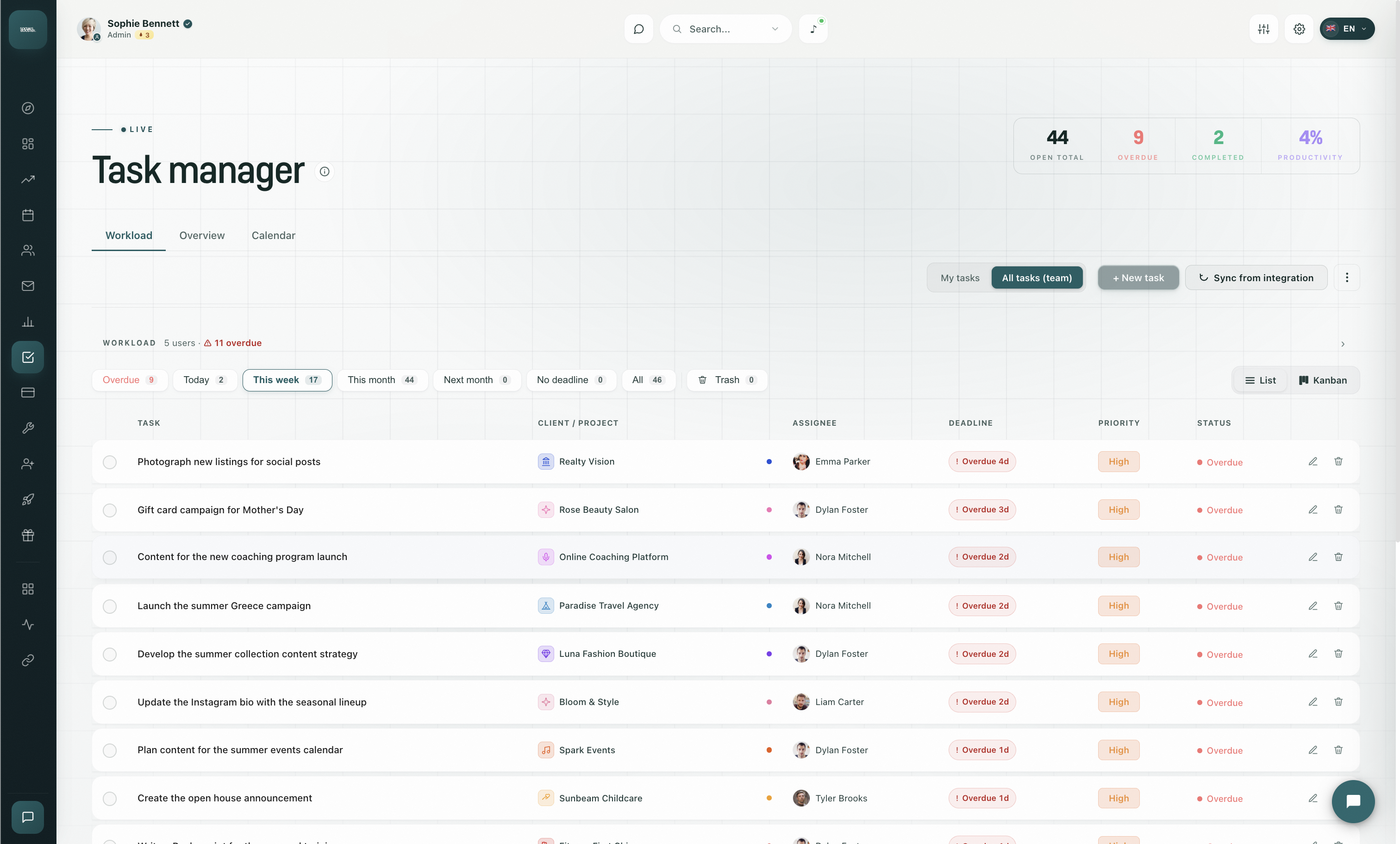The height and width of the screenshot is (844, 1400).
Task: Filter by This week tasks
Action: coord(287,380)
